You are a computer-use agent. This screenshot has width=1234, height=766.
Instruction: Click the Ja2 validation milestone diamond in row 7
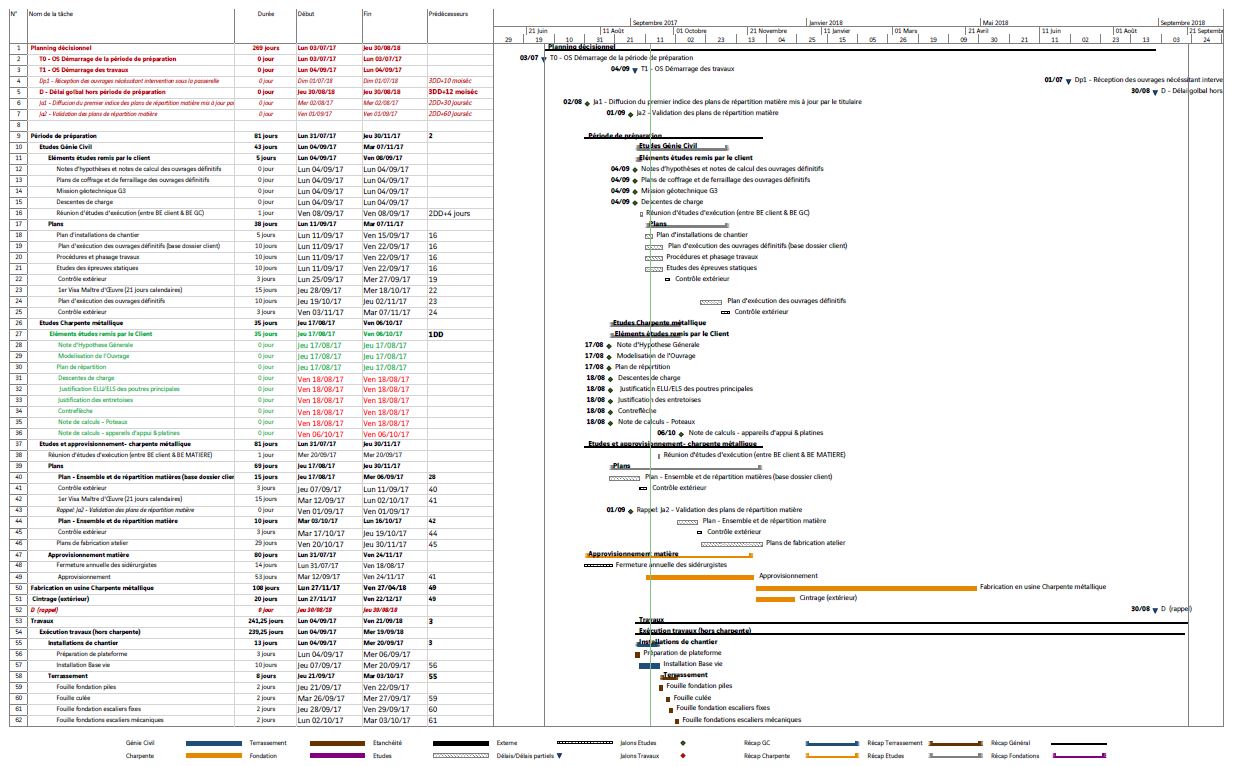pyautogui.click(x=630, y=113)
